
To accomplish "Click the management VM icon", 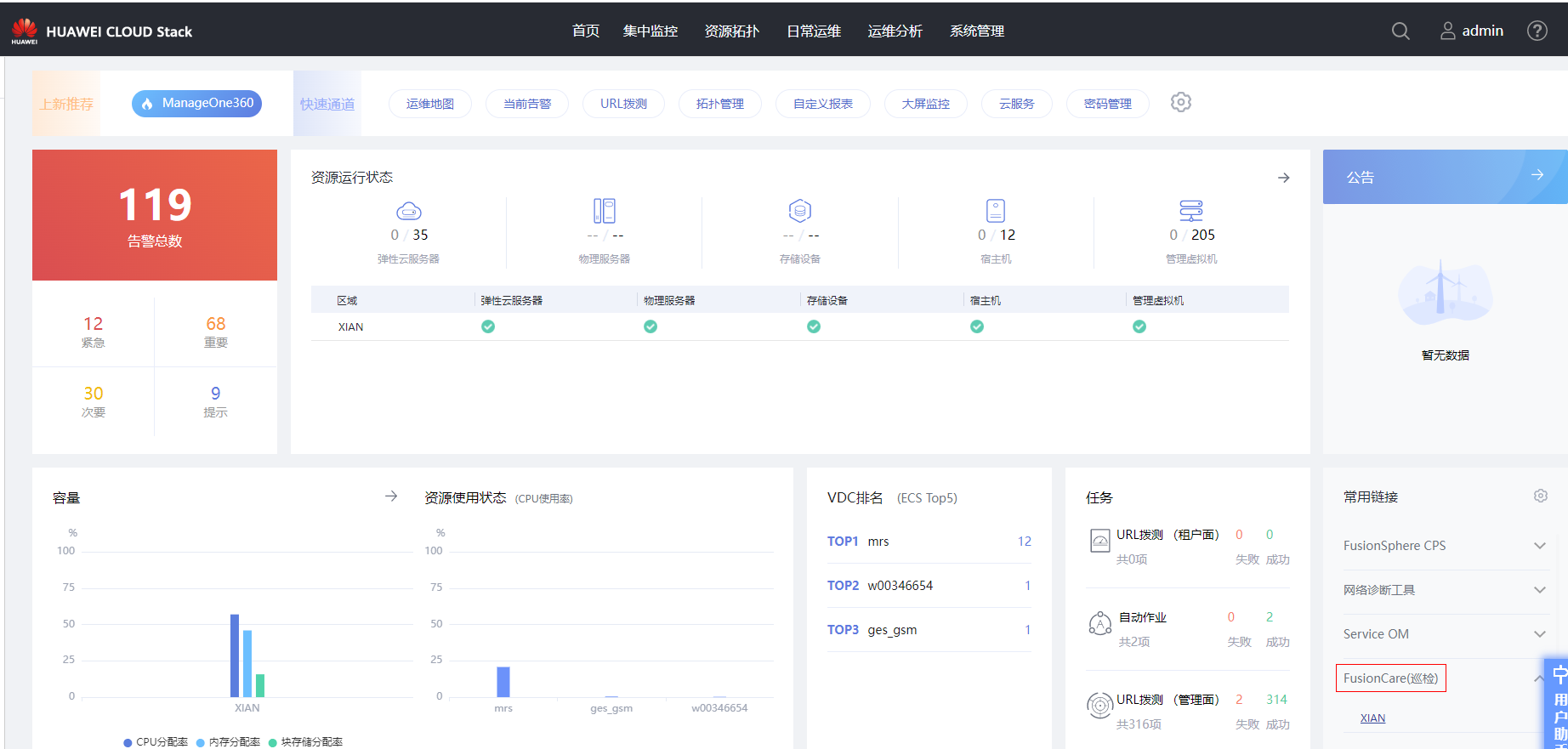I will tap(1191, 211).
